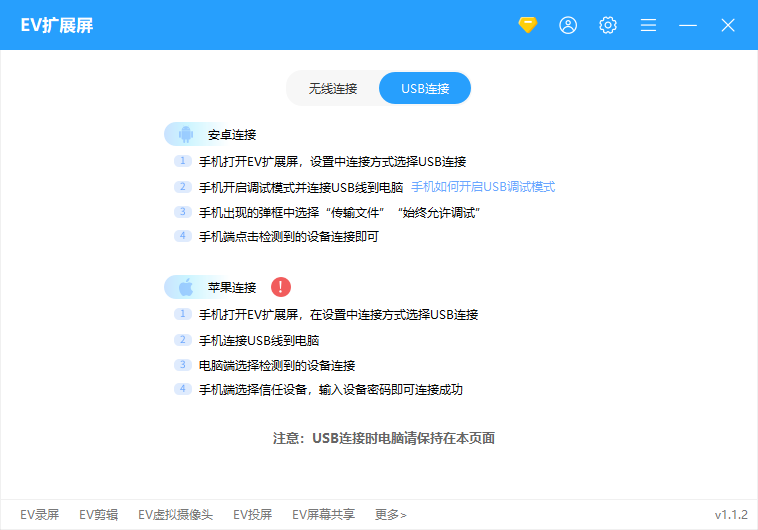Screen dimensions: 758x530
Task: Open the EV虚拟摄像头 footer link
Action: 175,515
